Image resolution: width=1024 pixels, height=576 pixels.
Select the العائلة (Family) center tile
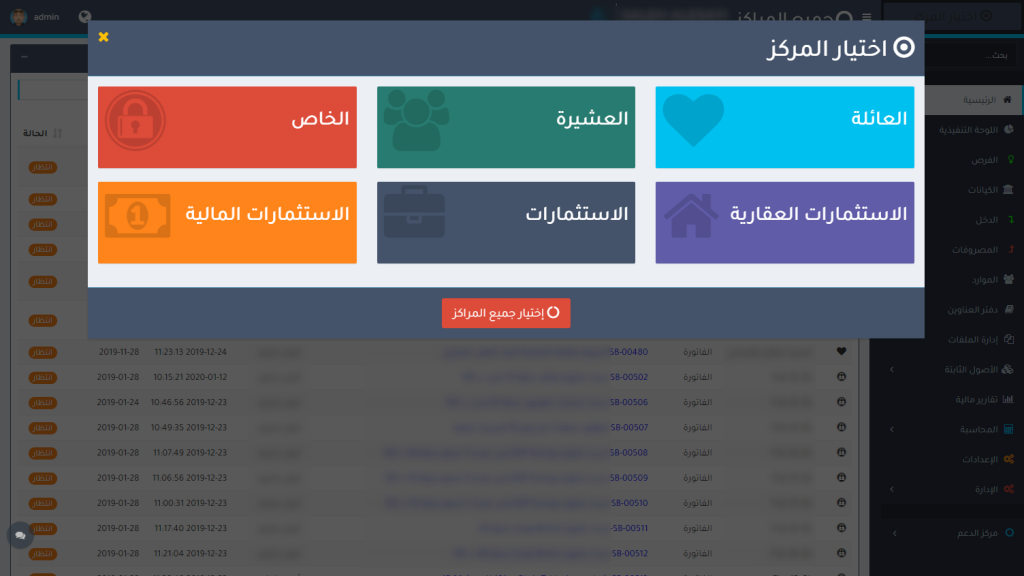pos(784,127)
